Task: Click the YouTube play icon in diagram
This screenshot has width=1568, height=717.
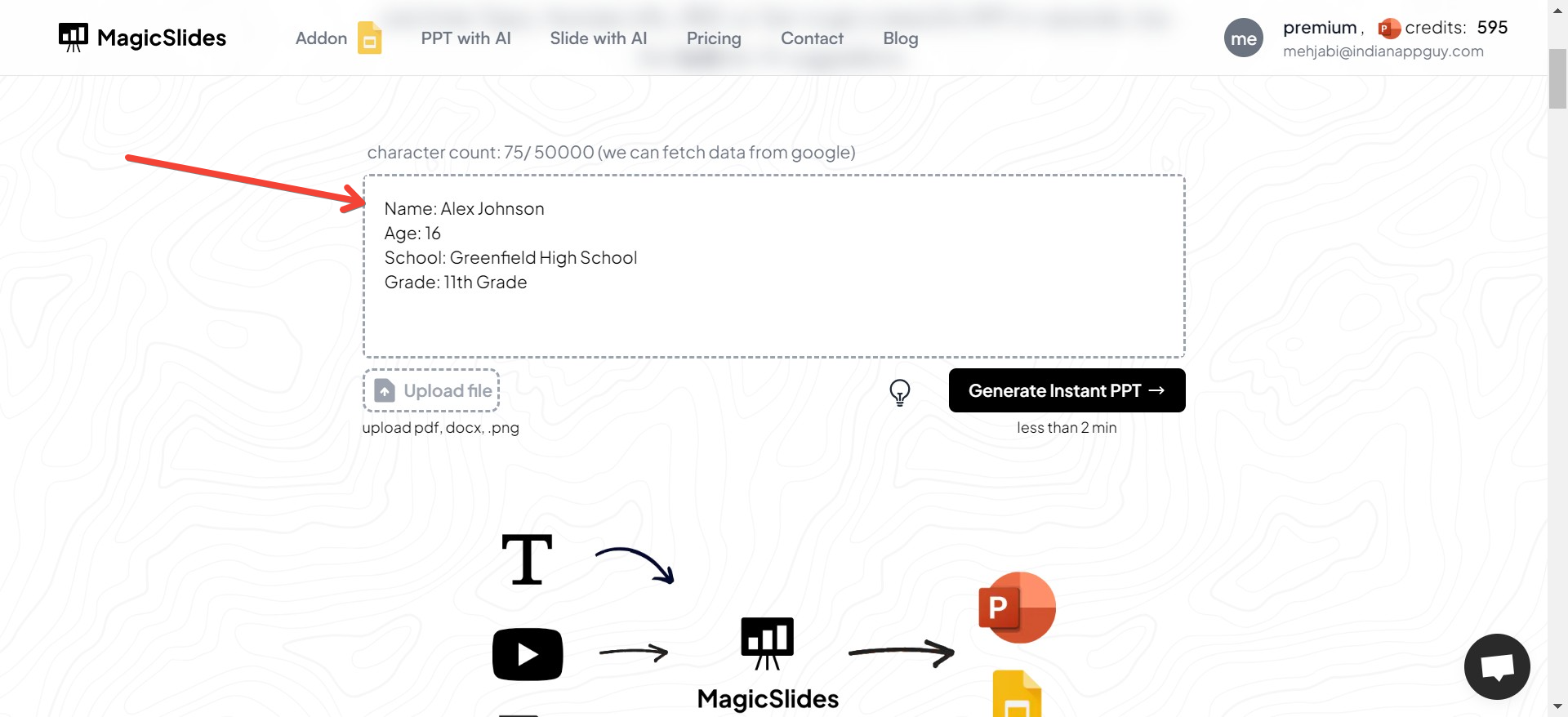Action: coord(528,654)
